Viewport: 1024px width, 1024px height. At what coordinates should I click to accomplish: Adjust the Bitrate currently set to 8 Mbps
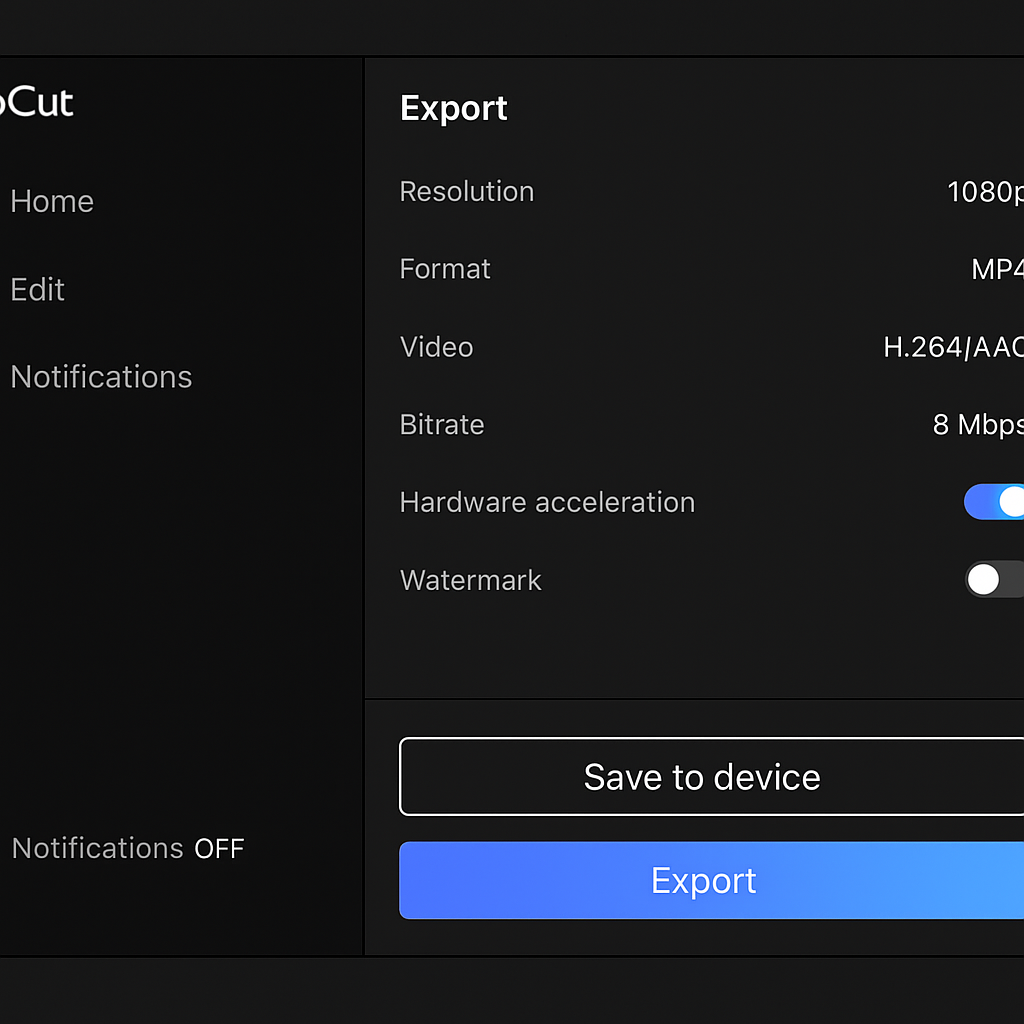coord(977,424)
